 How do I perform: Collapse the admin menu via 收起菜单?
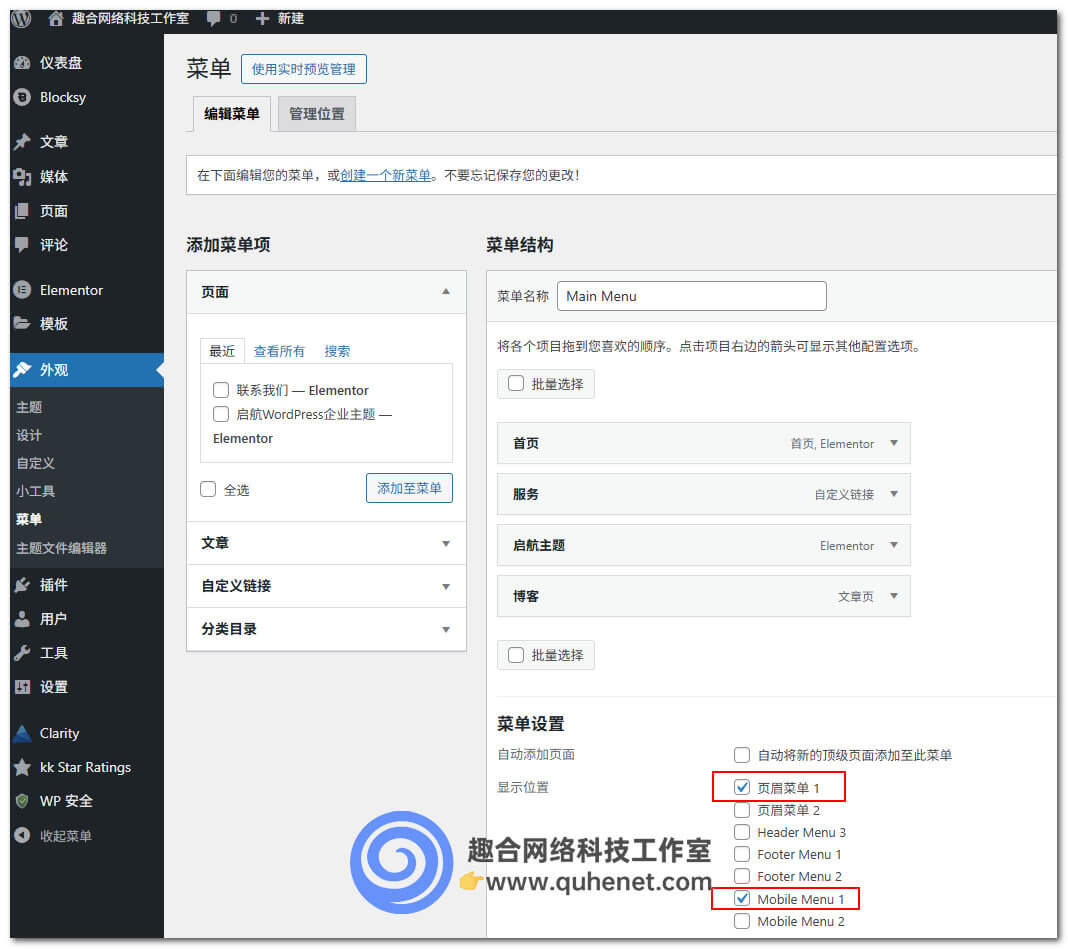[x=23, y=835]
